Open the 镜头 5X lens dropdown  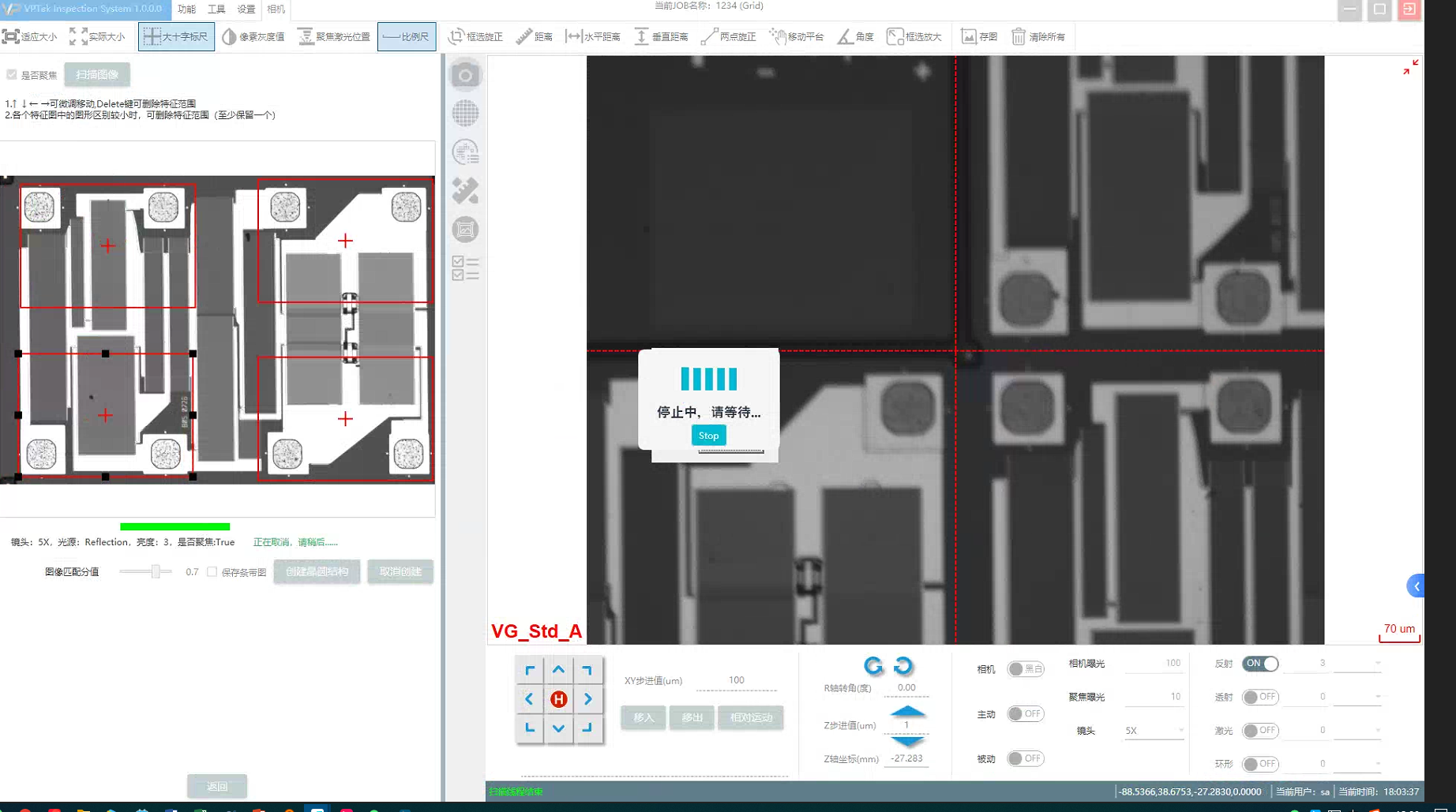(x=1154, y=731)
